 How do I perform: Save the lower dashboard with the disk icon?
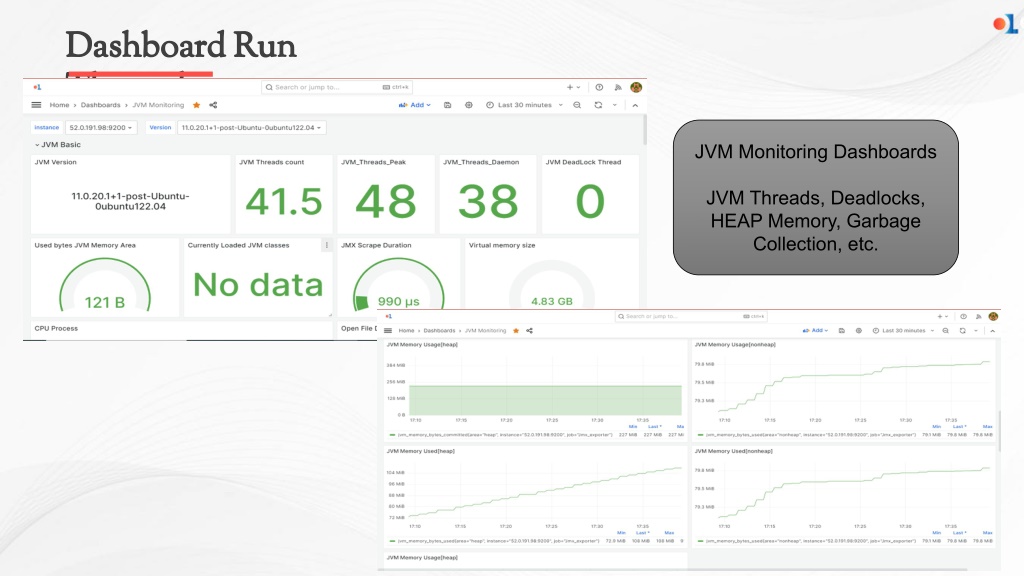click(842, 330)
